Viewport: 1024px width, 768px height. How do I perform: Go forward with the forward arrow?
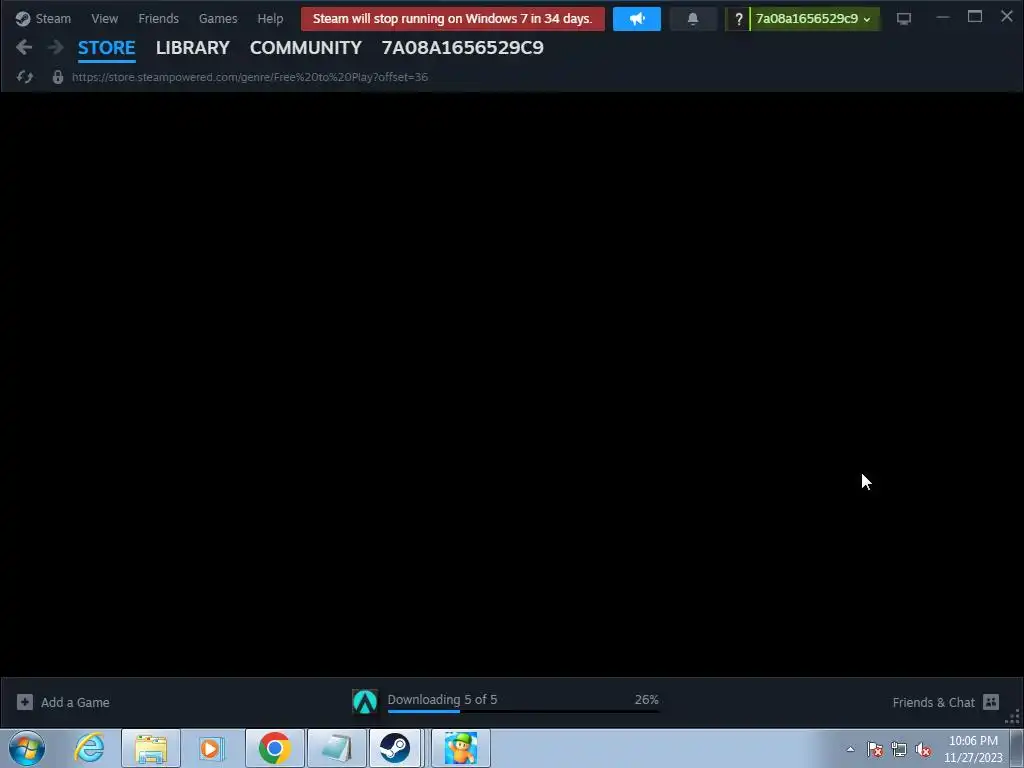click(56, 47)
